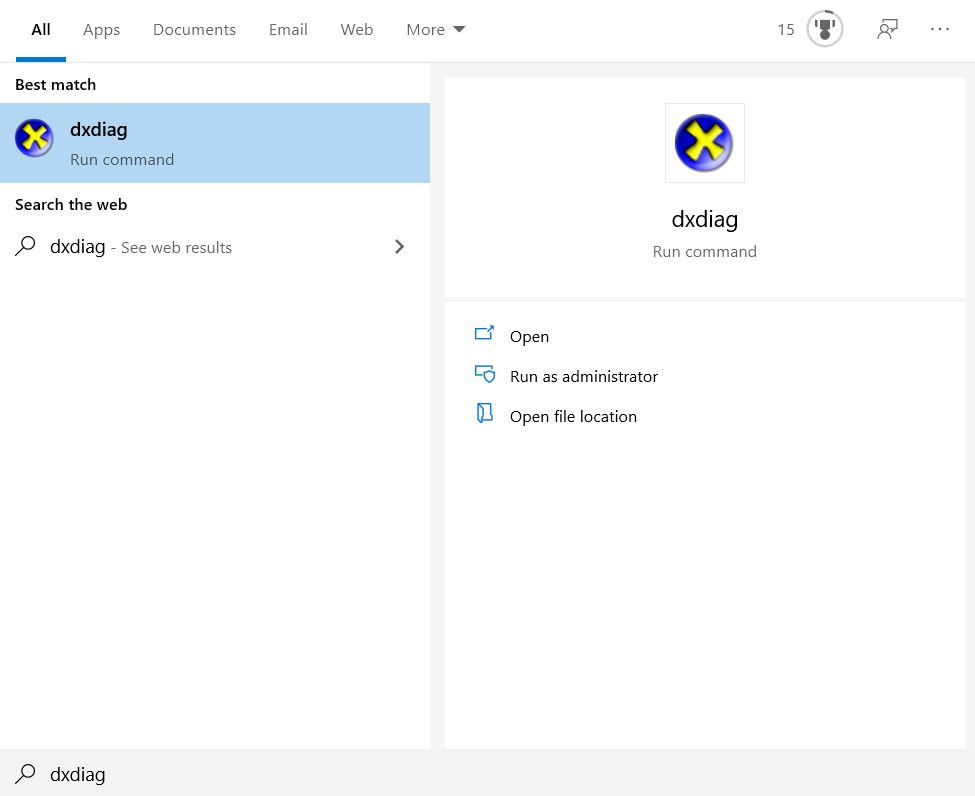Click the Open action icon
This screenshot has height=796, width=975.
click(484, 333)
